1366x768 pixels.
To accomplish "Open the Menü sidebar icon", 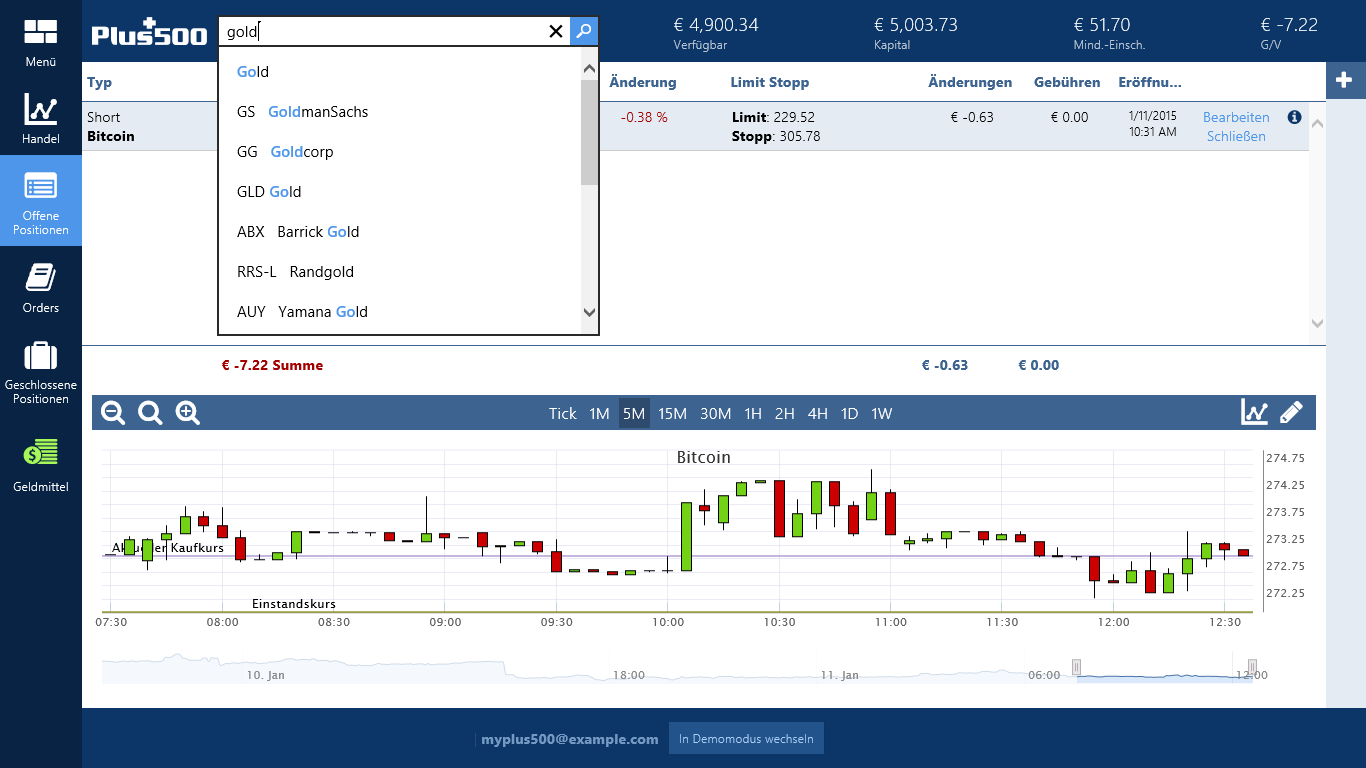I will [41, 33].
